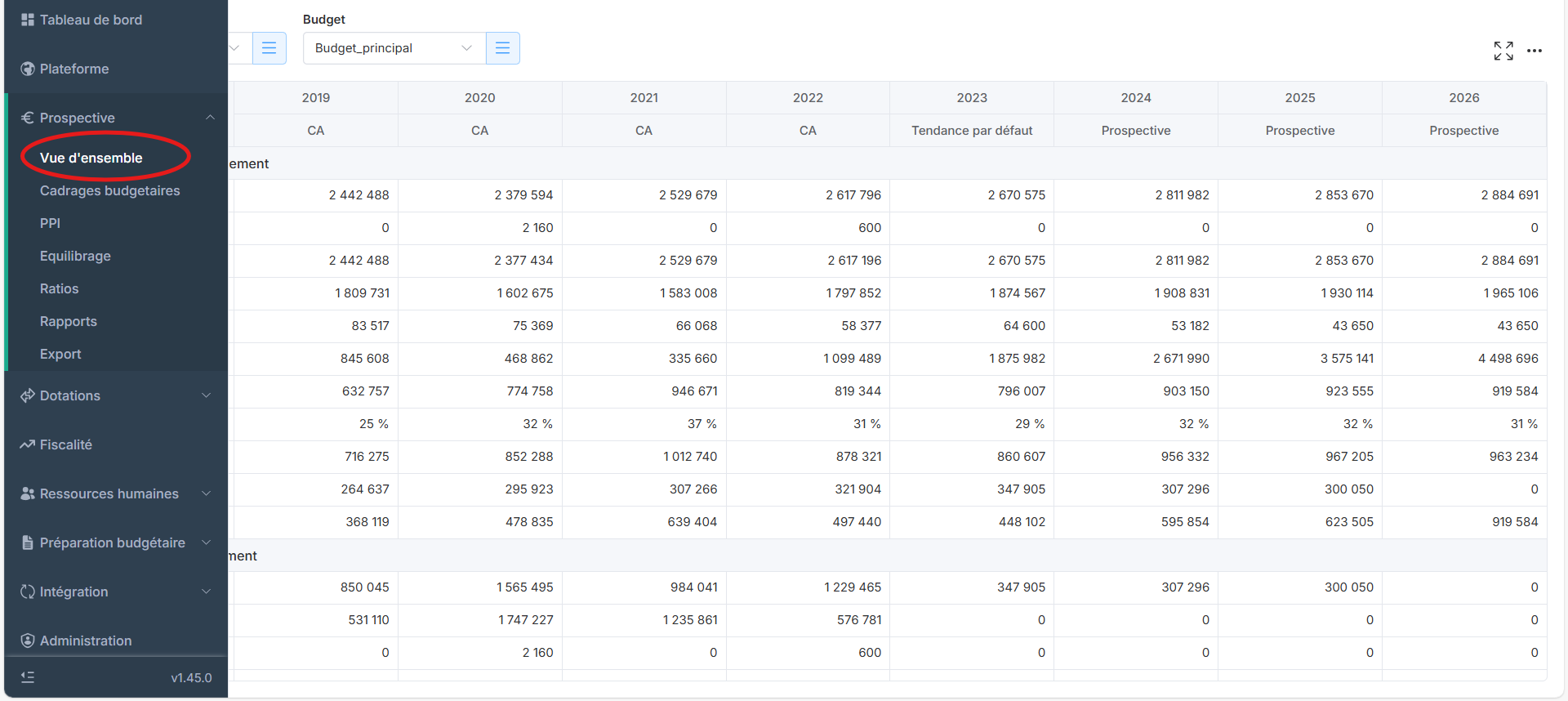This screenshot has height=701, width=1568.
Task: Open the Fiscalité section
Action: (x=65, y=444)
